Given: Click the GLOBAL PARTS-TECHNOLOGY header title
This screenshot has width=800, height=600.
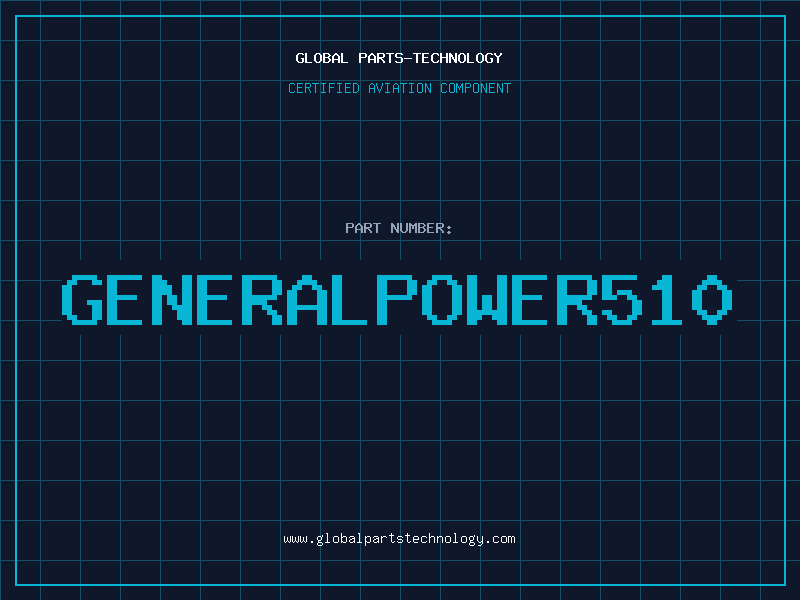Looking at the screenshot, I should (399, 58).
